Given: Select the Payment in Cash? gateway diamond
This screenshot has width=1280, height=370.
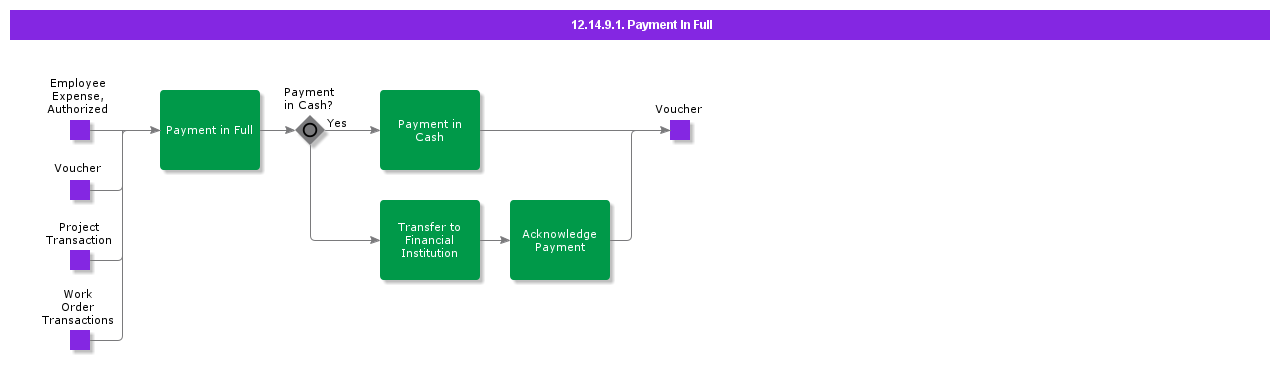Looking at the screenshot, I should coord(310,130).
